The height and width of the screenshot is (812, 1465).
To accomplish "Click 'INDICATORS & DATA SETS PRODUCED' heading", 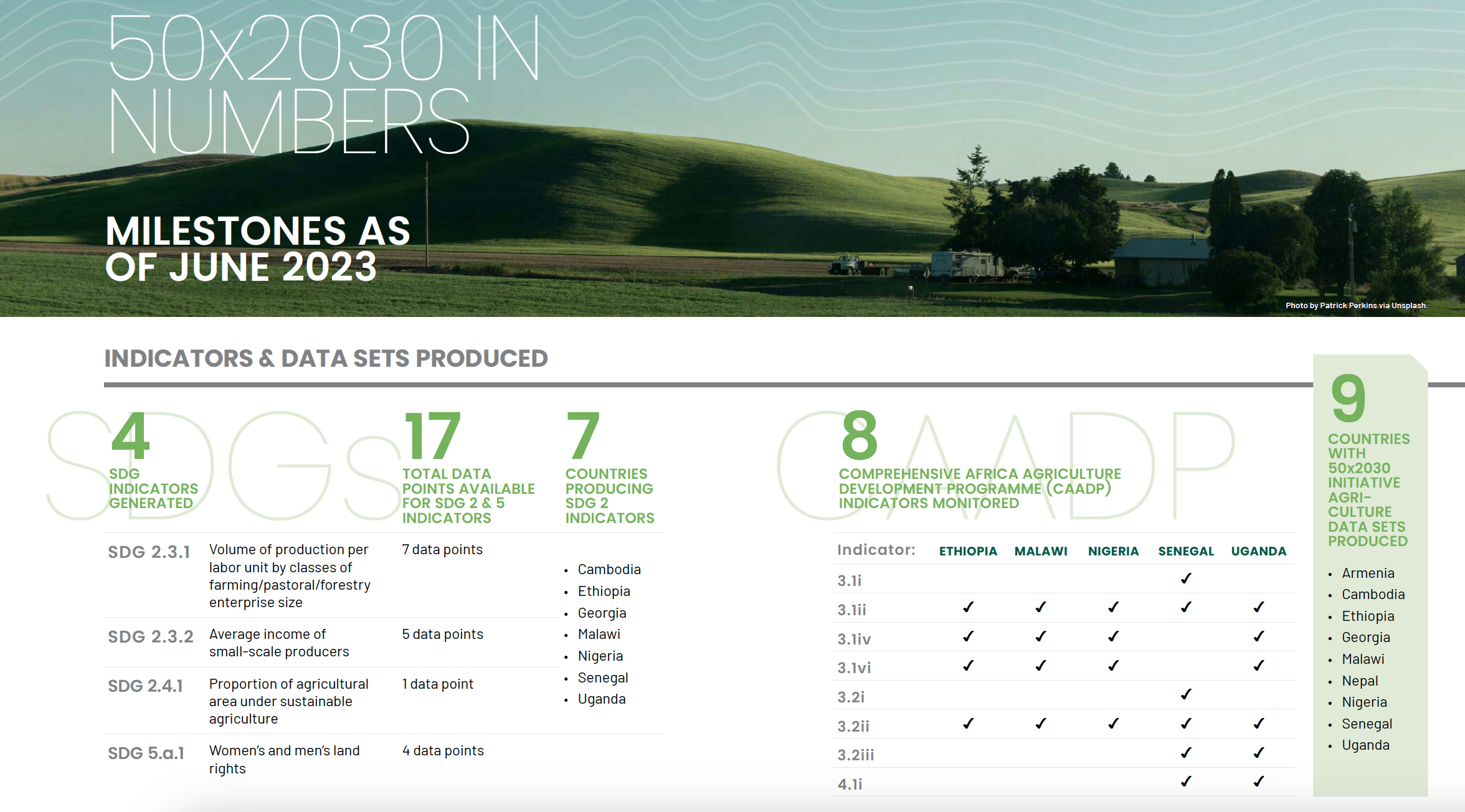I will coord(326,358).
